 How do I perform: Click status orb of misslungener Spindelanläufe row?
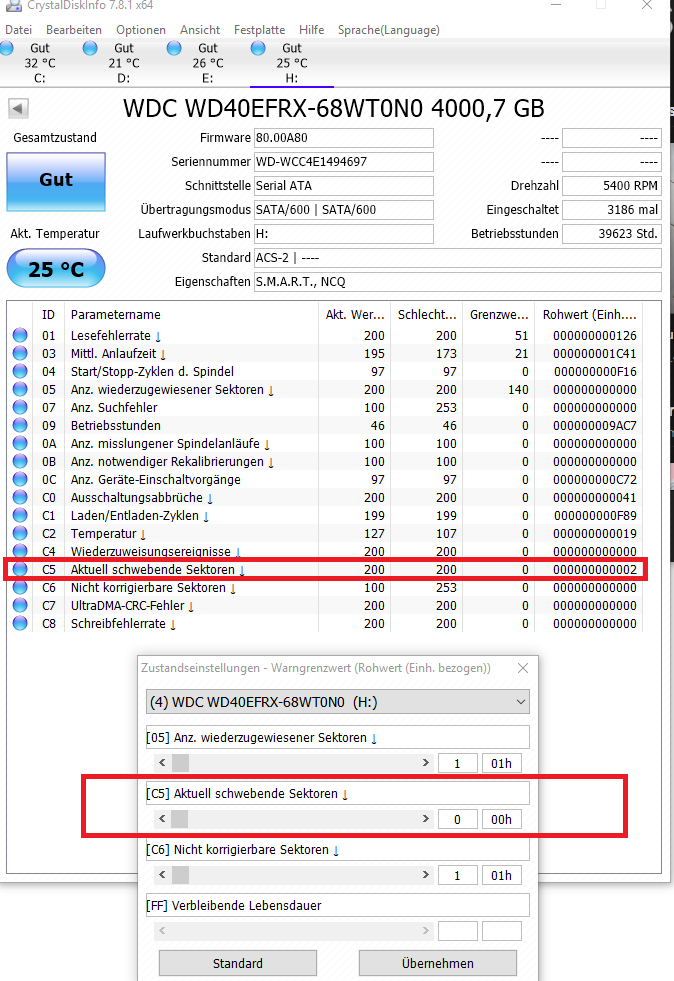(20, 444)
